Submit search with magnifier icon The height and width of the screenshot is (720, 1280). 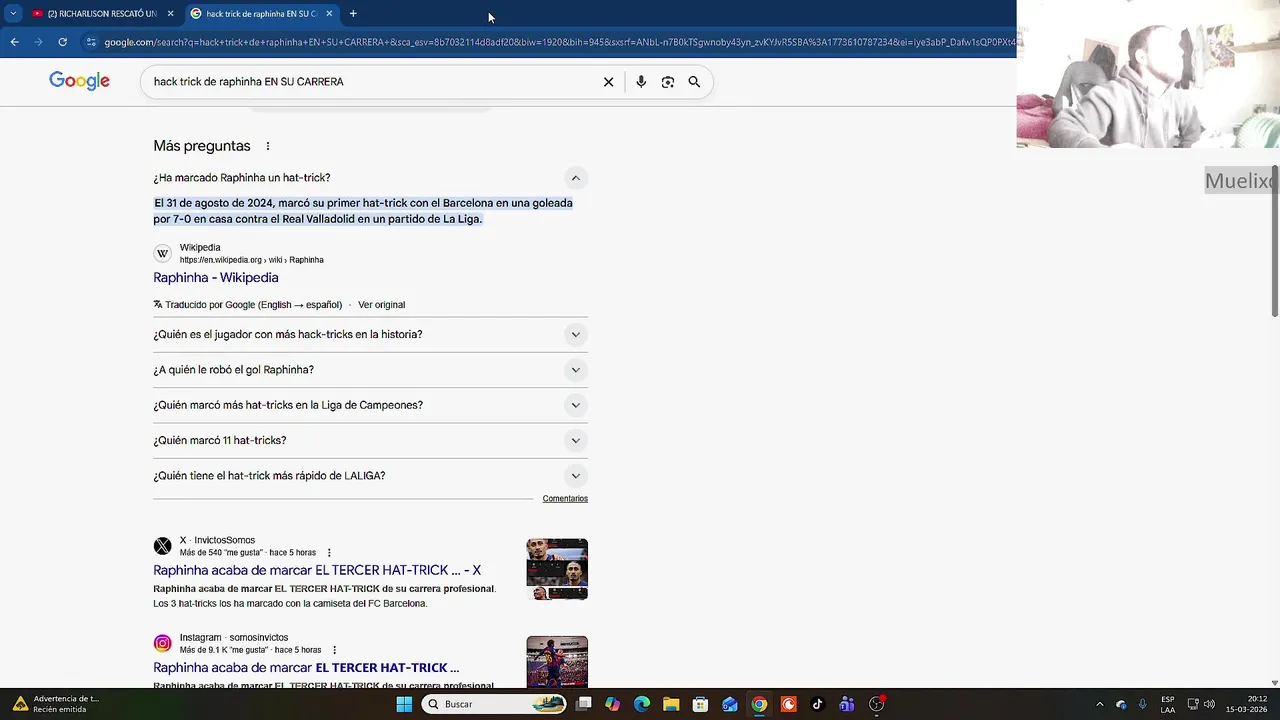(694, 82)
